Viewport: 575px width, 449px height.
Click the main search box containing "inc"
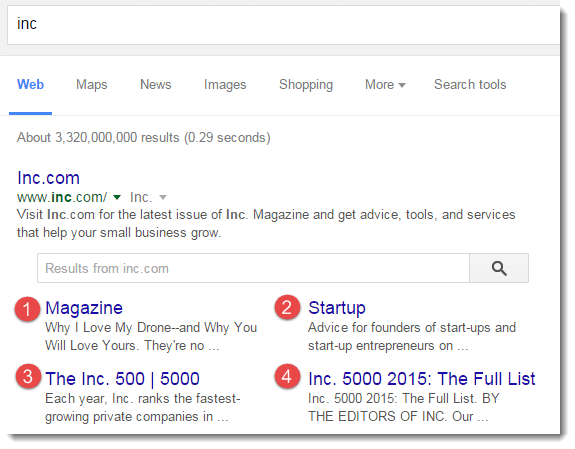click(x=283, y=25)
